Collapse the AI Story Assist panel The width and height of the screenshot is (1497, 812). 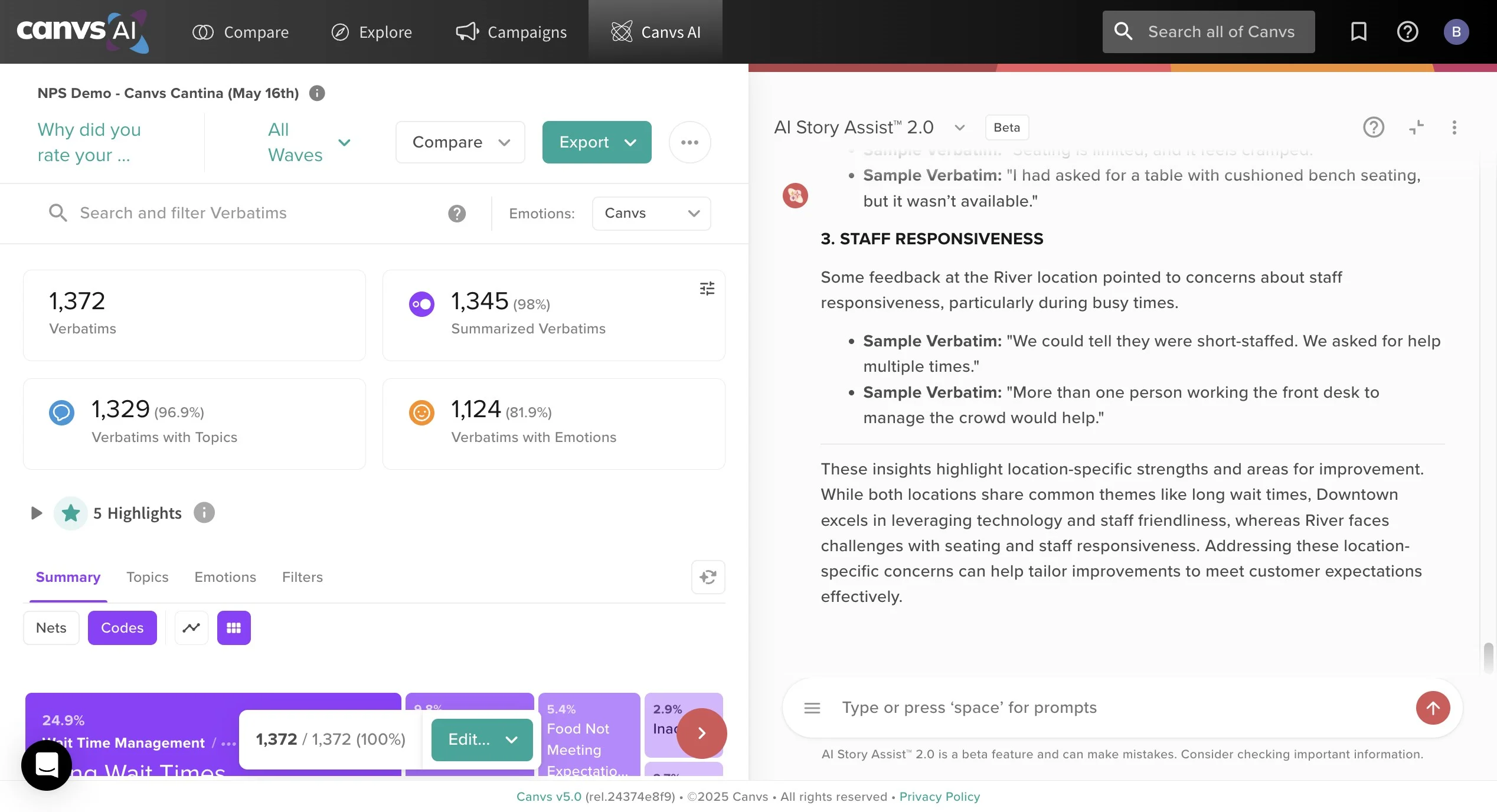point(1416,127)
